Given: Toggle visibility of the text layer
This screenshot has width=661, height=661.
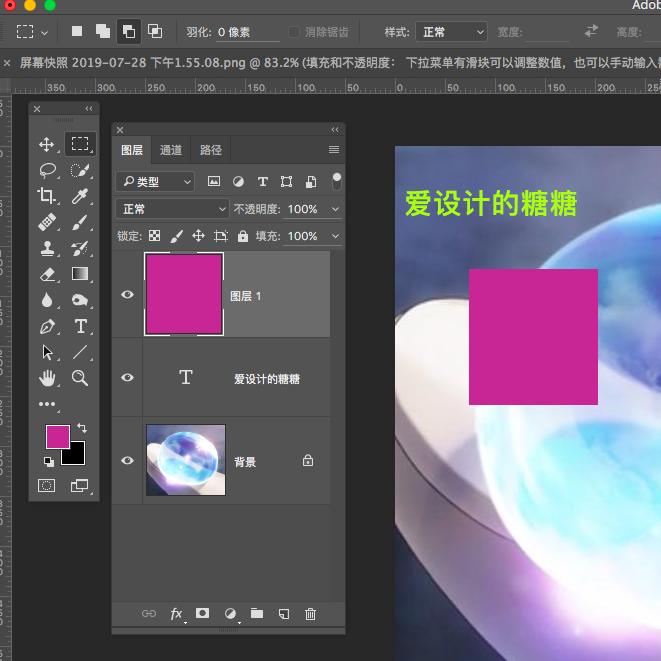Looking at the screenshot, I should pyautogui.click(x=127, y=378).
